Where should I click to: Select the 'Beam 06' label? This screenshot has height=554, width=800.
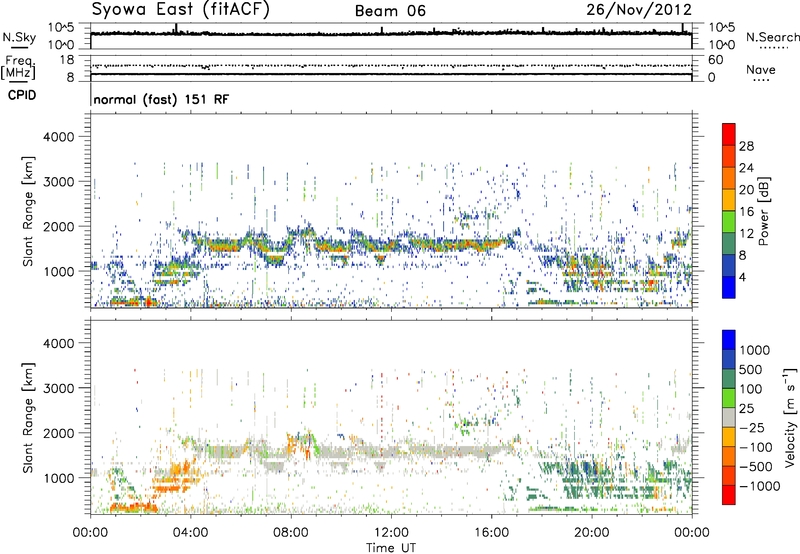[390, 11]
